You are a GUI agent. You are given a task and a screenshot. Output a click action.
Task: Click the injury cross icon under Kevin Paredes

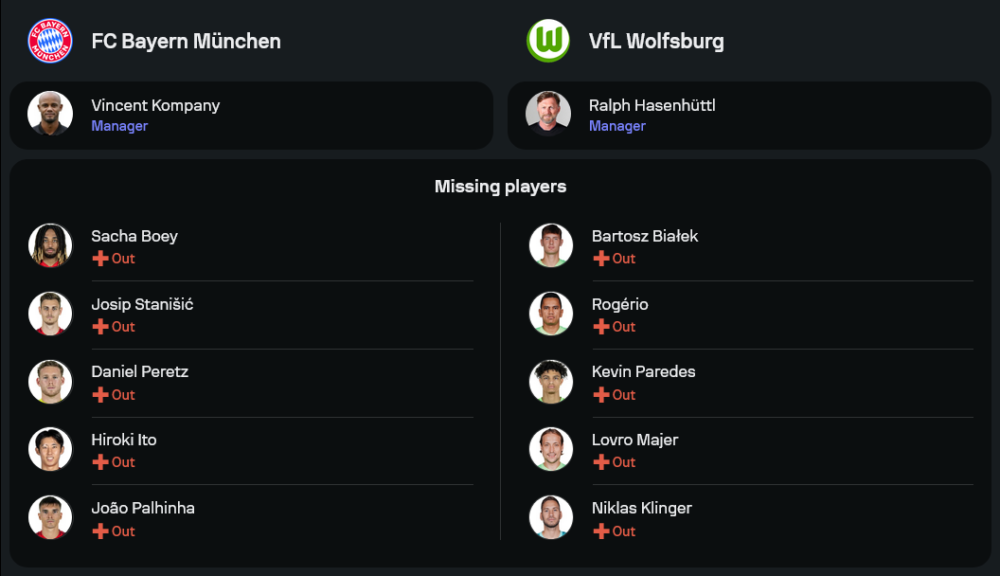pyautogui.click(x=601, y=395)
